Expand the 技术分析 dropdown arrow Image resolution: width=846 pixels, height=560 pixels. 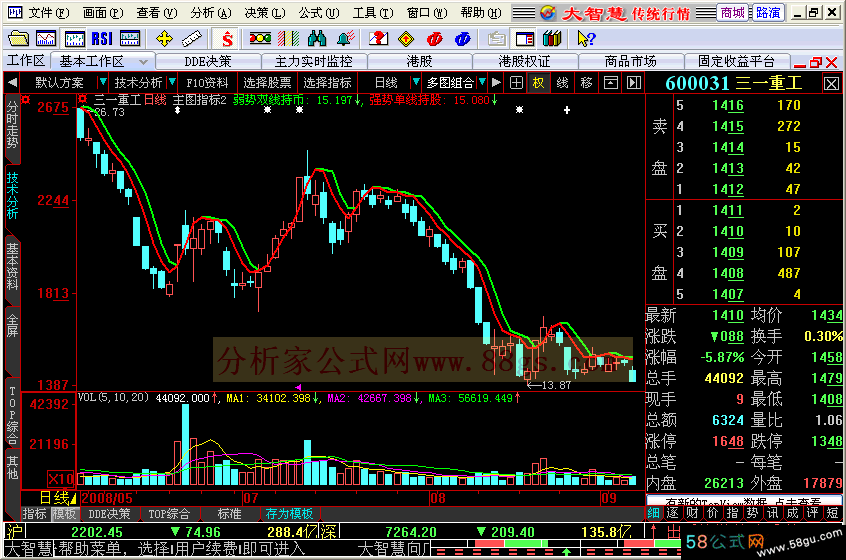click(x=172, y=82)
